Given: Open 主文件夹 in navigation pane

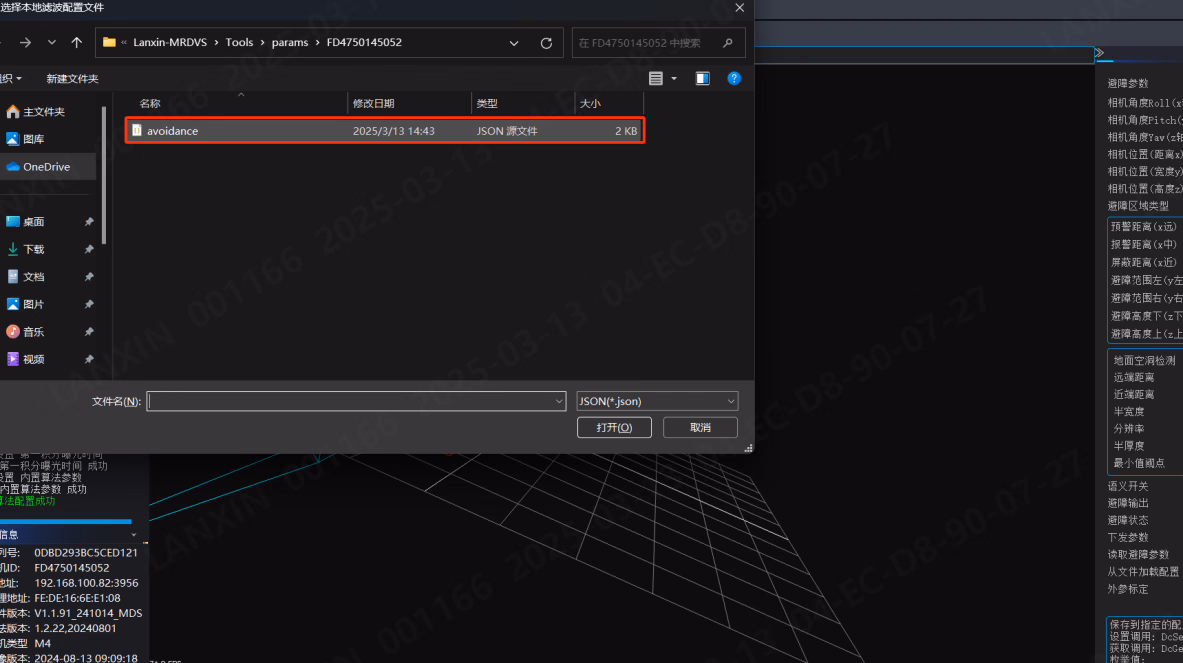Looking at the screenshot, I should coord(44,112).
